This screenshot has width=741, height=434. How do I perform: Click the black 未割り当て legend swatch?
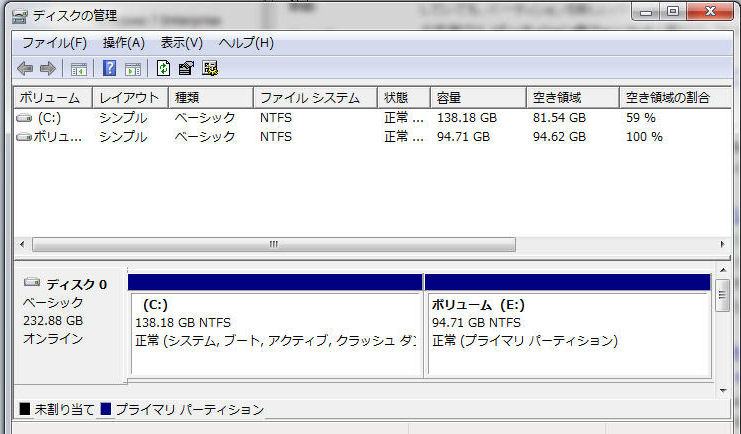tap(25, 409)
